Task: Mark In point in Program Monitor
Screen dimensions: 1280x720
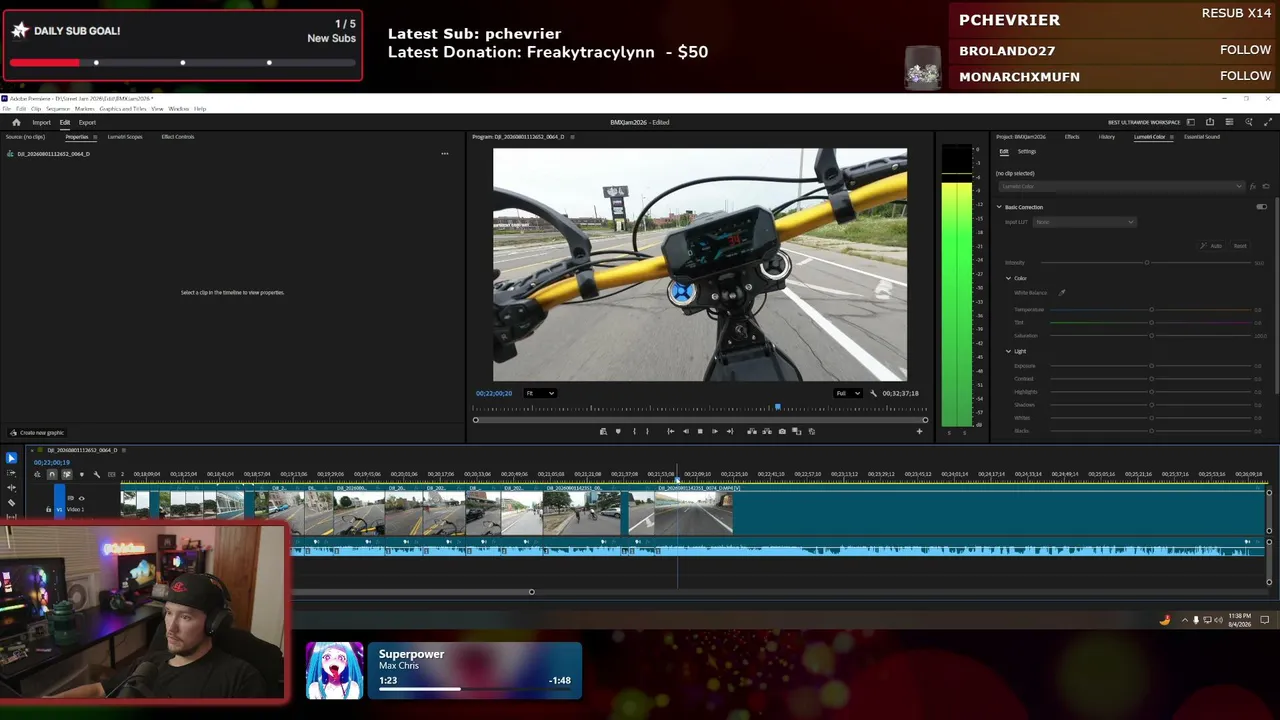Action: click(634, 431)
